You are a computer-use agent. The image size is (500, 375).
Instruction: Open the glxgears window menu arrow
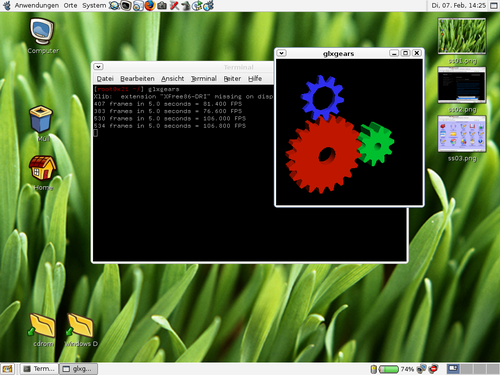[282, 53]
